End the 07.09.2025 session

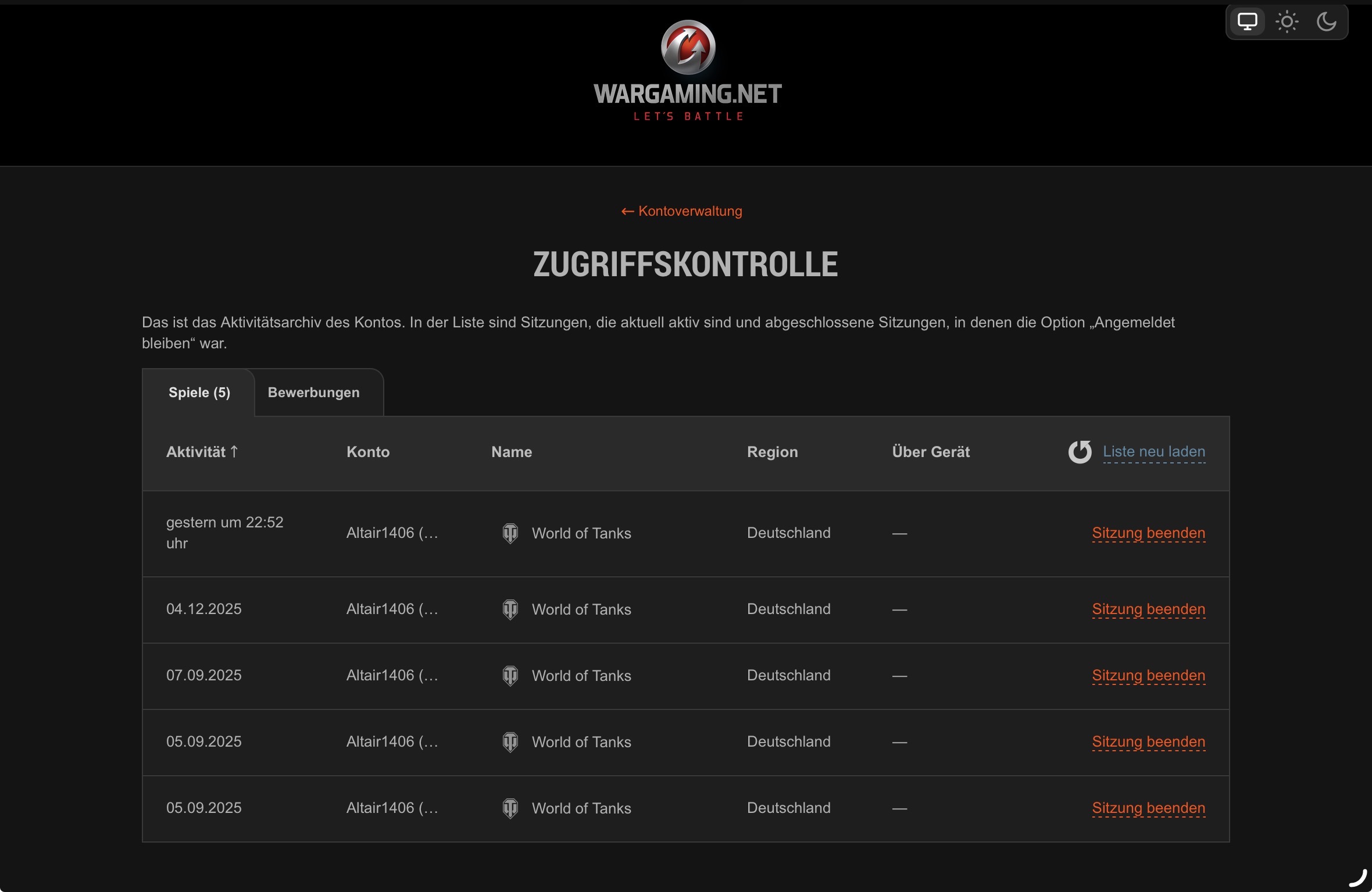tap(1148, 676)
